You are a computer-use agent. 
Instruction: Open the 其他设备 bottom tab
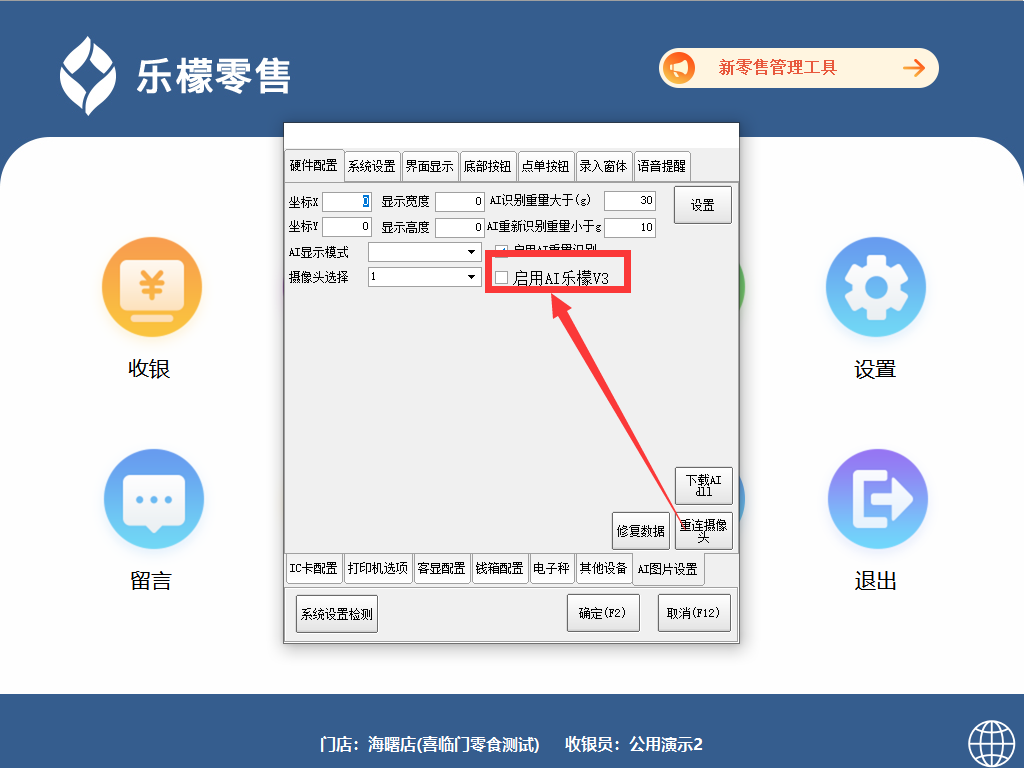click(603, 568)
